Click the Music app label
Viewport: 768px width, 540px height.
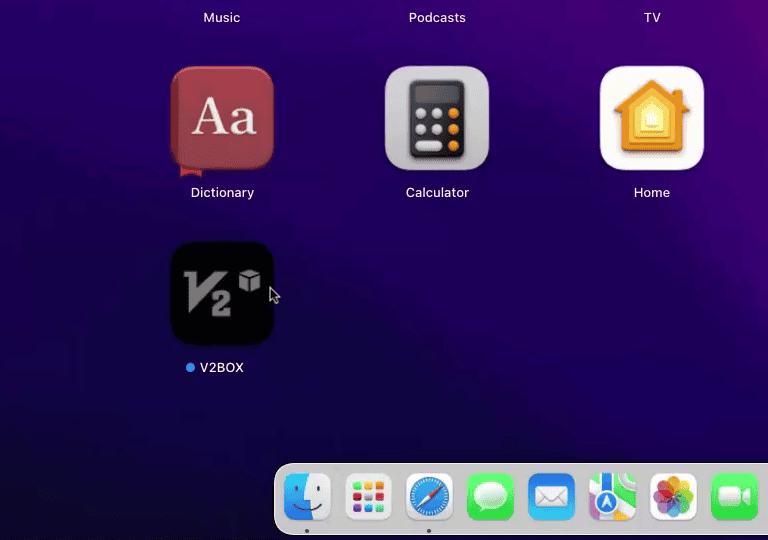click(x=222, y=17)
